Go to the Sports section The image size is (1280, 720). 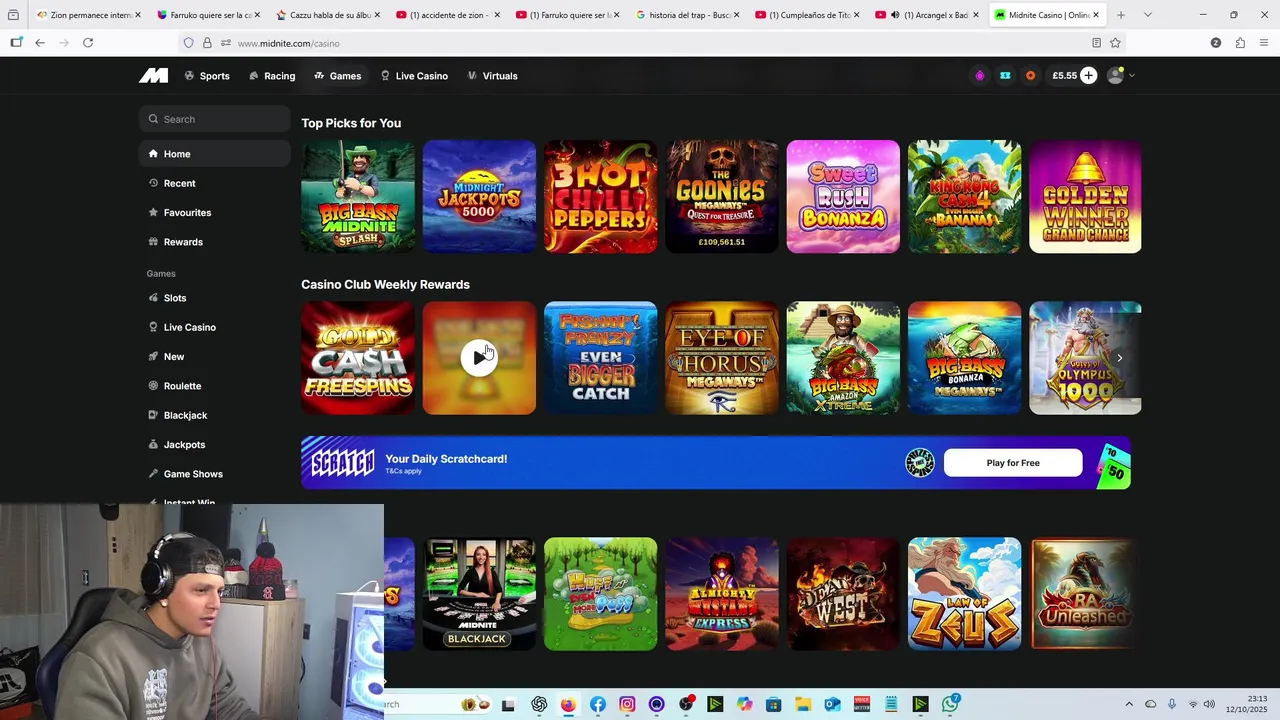tap(207, 76)
